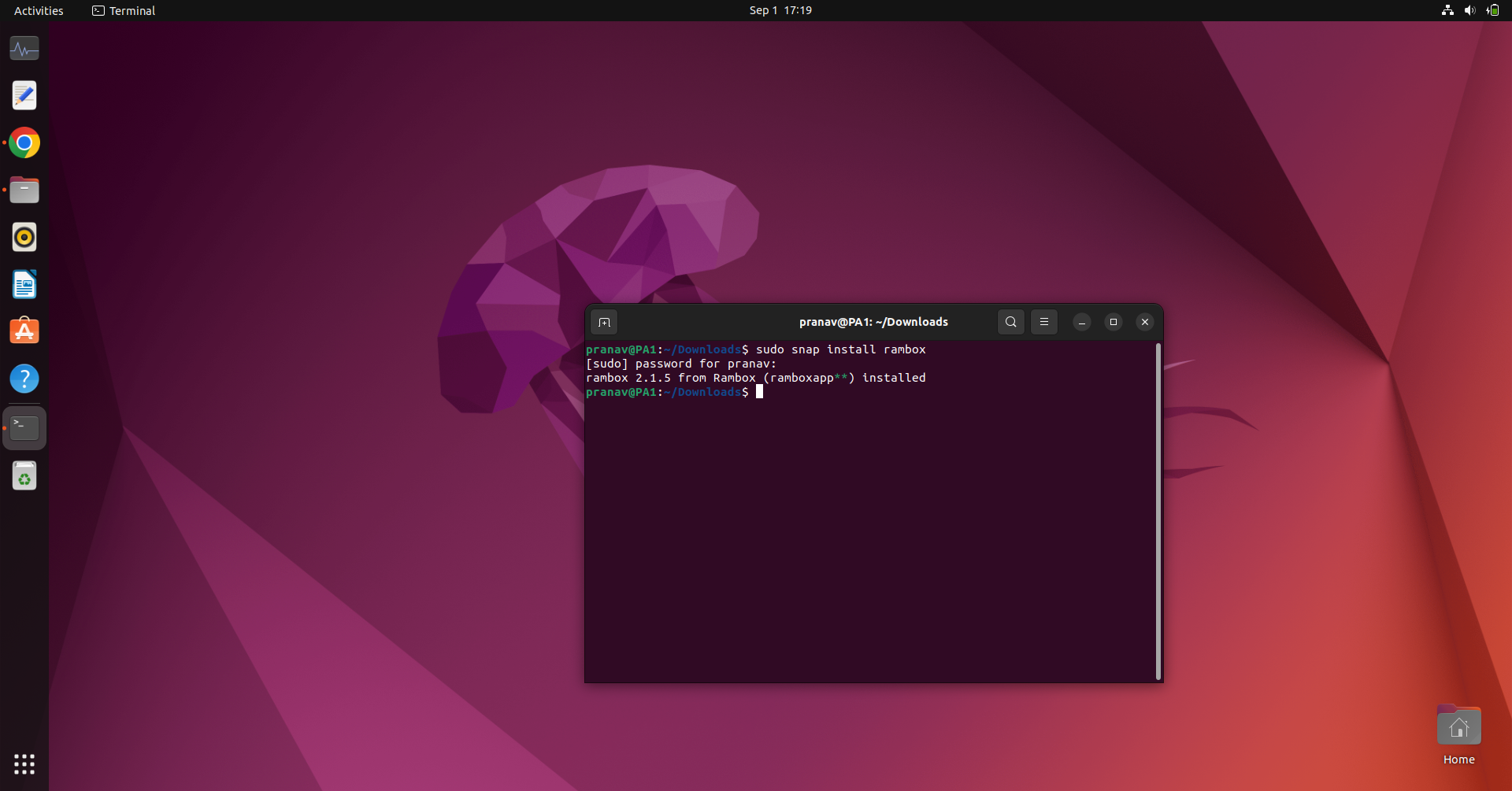Open the terminal hamburger menu
This screenshot has height=791, width=1512.
pyautogui.click(x=1044, y=322)
